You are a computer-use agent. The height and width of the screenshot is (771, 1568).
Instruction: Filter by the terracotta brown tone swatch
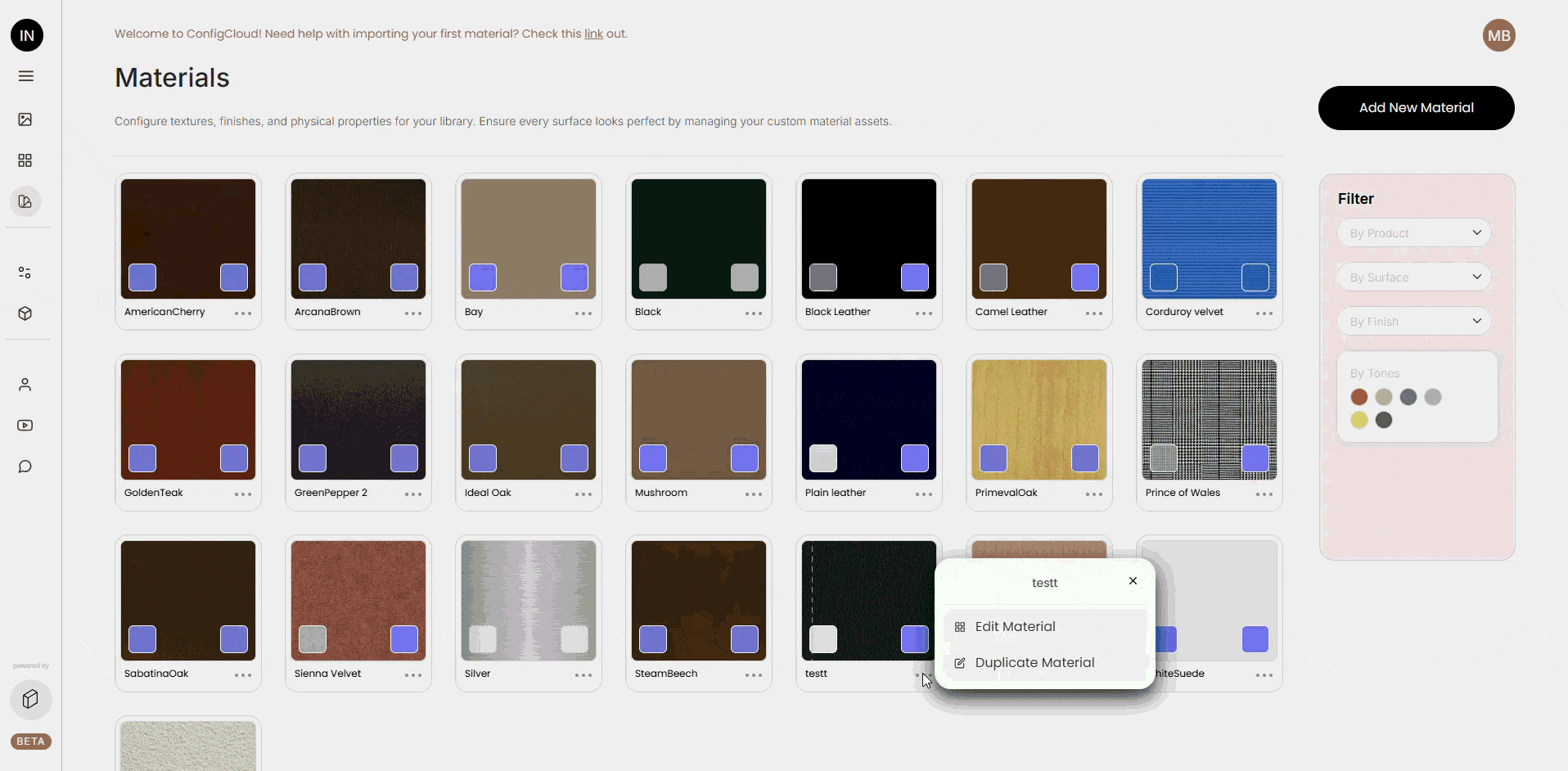click(x=1359, y=397)
